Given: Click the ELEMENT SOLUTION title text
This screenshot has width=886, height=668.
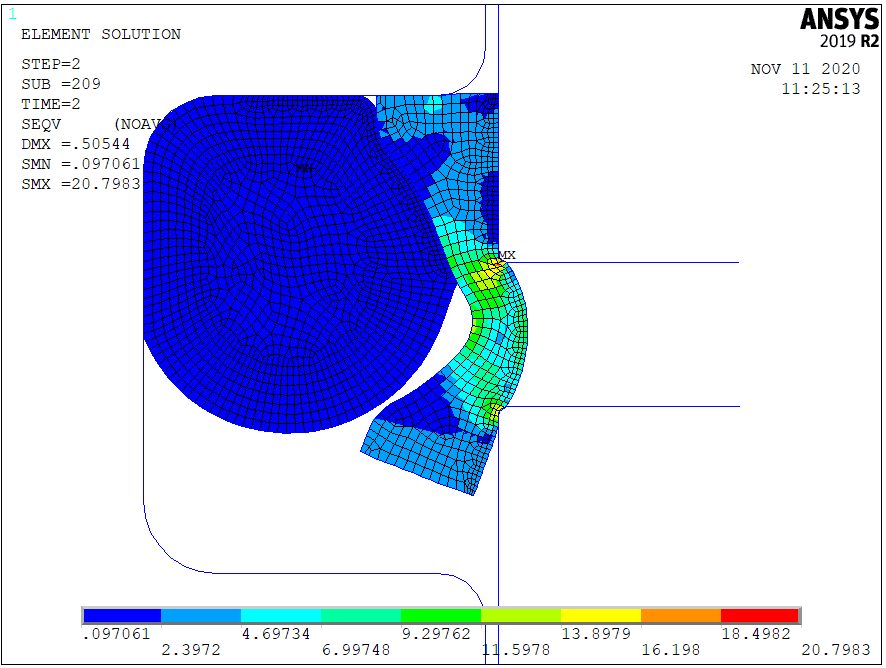Looking at the screenshot, I should [101, 34].
